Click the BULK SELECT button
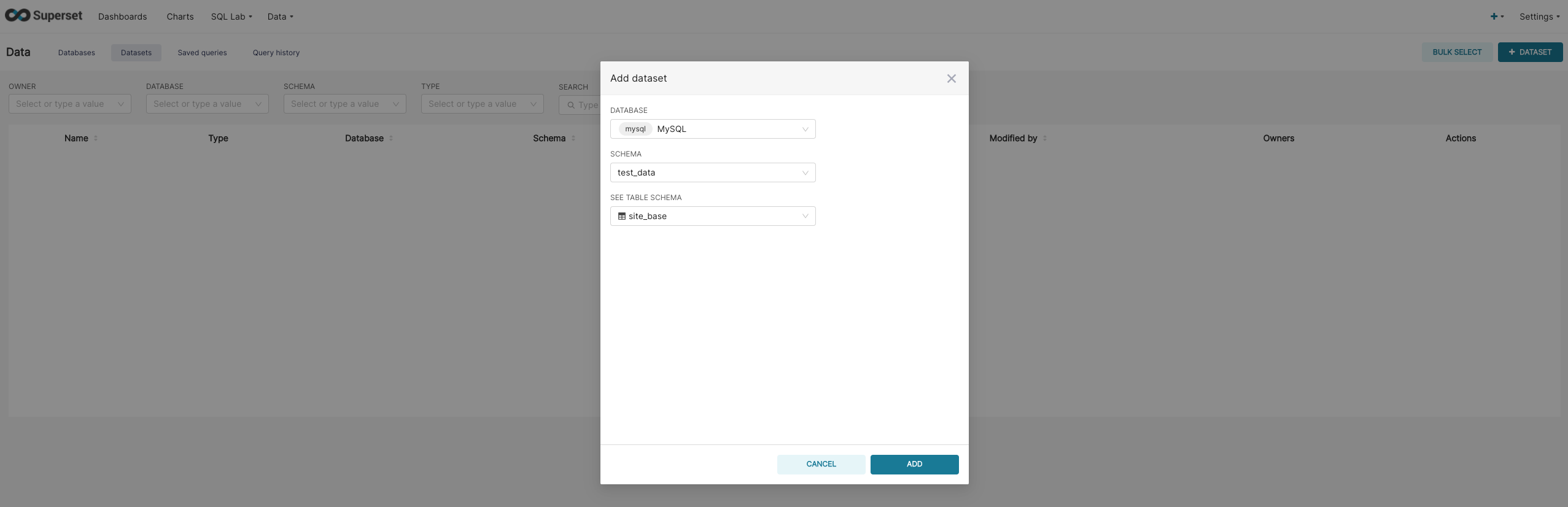The width and height of the screenshot is (1568, 507). (x=1457, y=52)
